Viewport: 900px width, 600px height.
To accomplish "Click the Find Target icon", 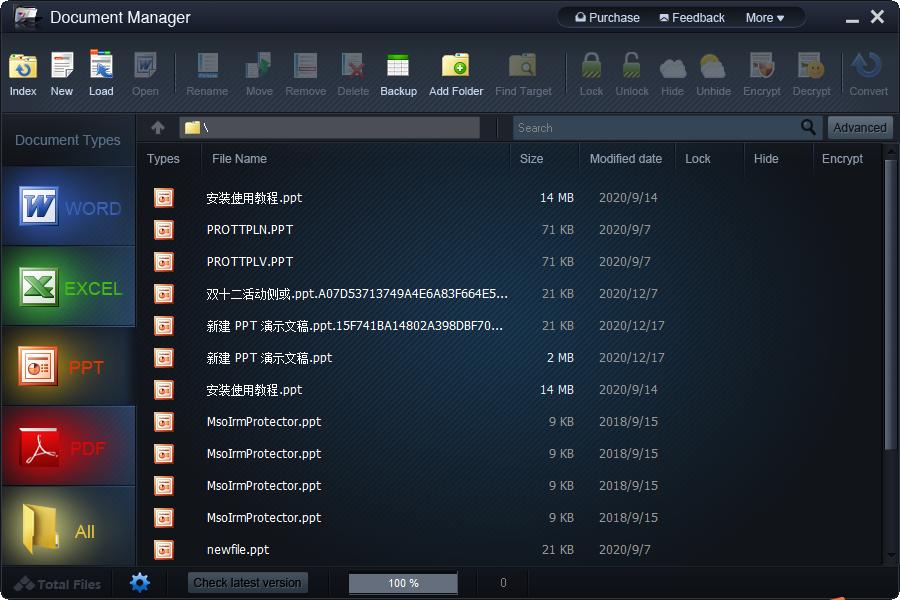I will (x=524, y=74).
